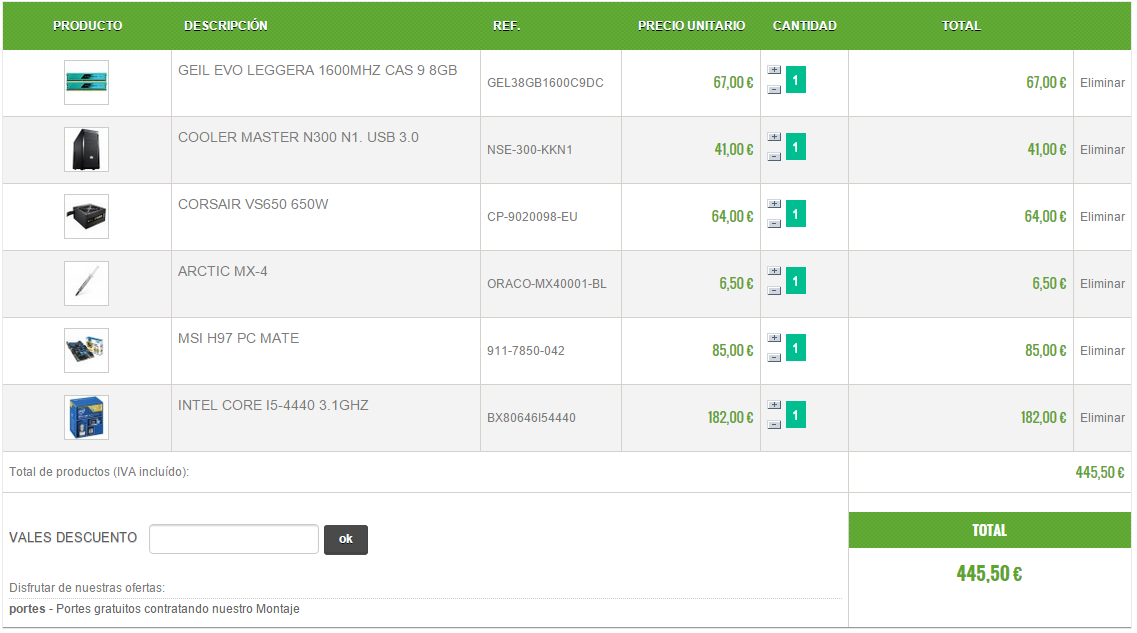Decrease quantity of CORSAIR VS650 power supply

point(774,223)
